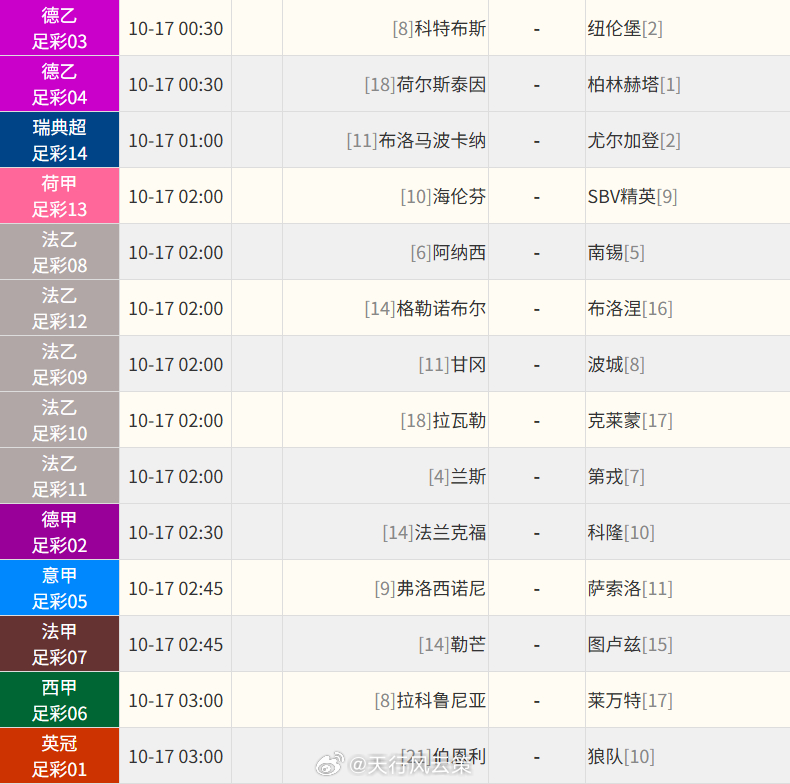
Task: Select away team SBV精英[9]
Action: point(632,197)
